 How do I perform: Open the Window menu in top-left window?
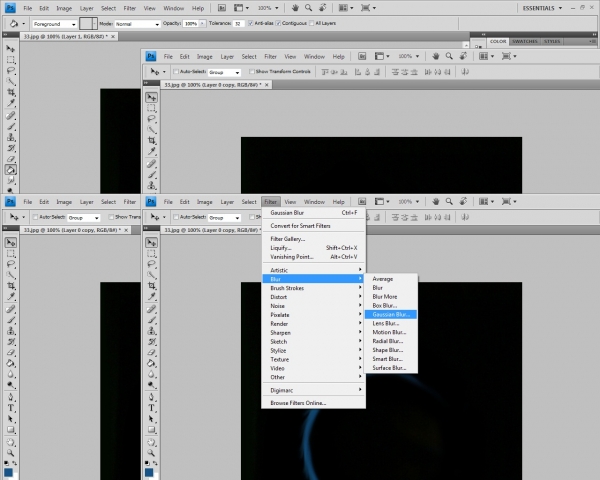[174, 8]
